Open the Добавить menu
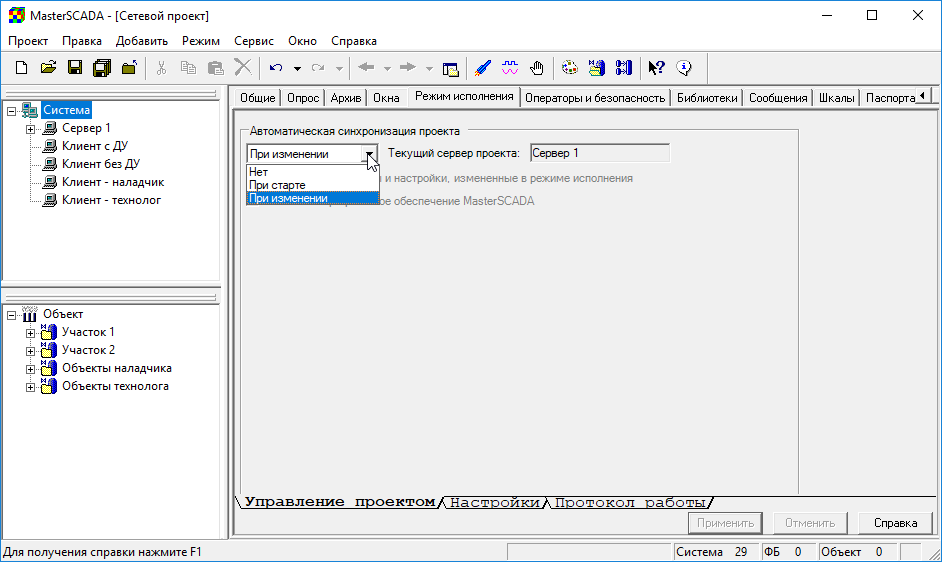Screen dimensions: 942x562 click(x=142, y=41)
